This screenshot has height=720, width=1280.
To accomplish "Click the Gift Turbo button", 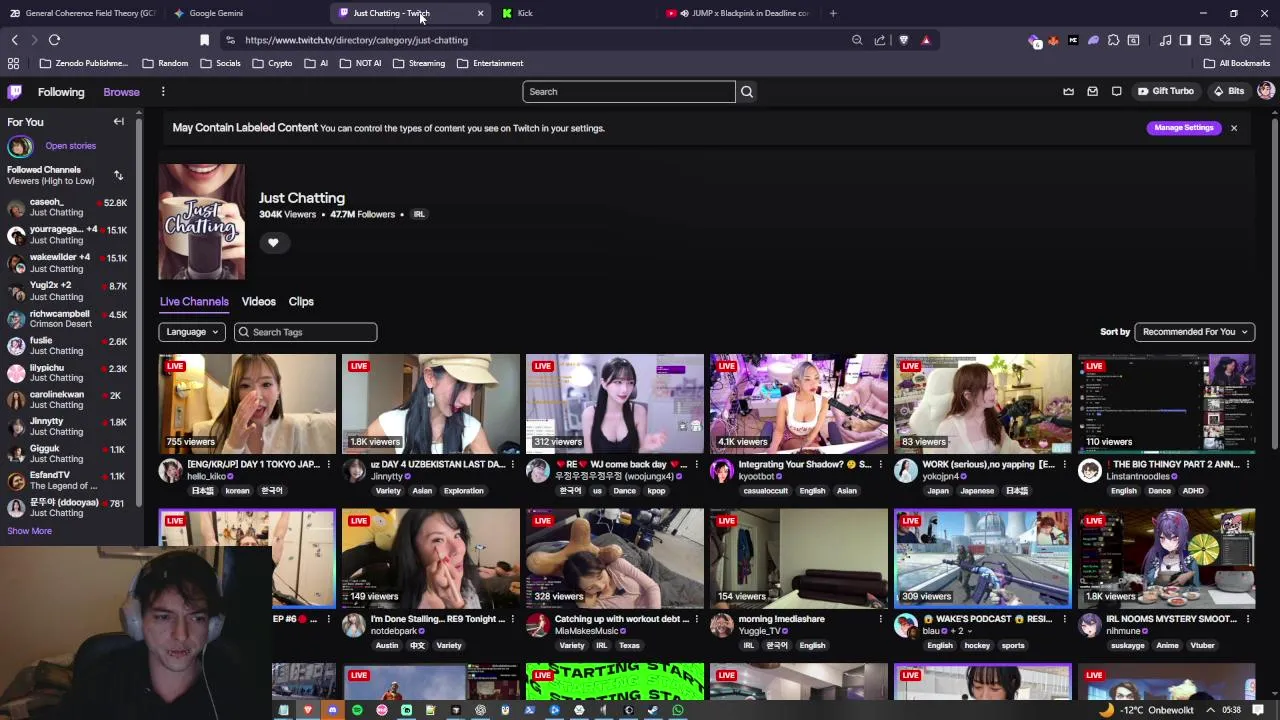I will click(1166, 92).
